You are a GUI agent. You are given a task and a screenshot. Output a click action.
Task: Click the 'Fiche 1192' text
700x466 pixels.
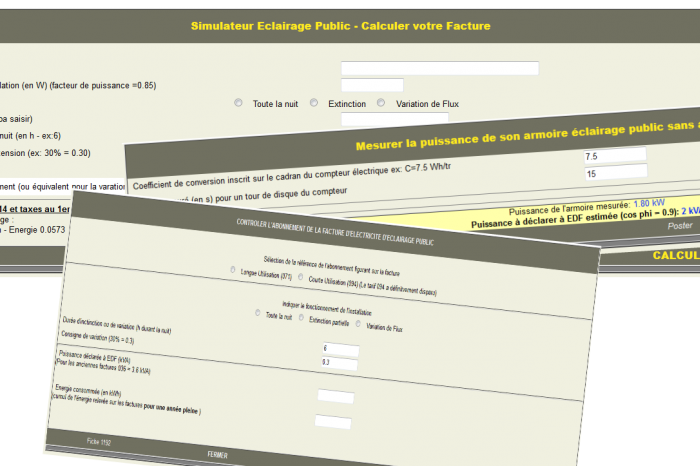click(99, 442)
